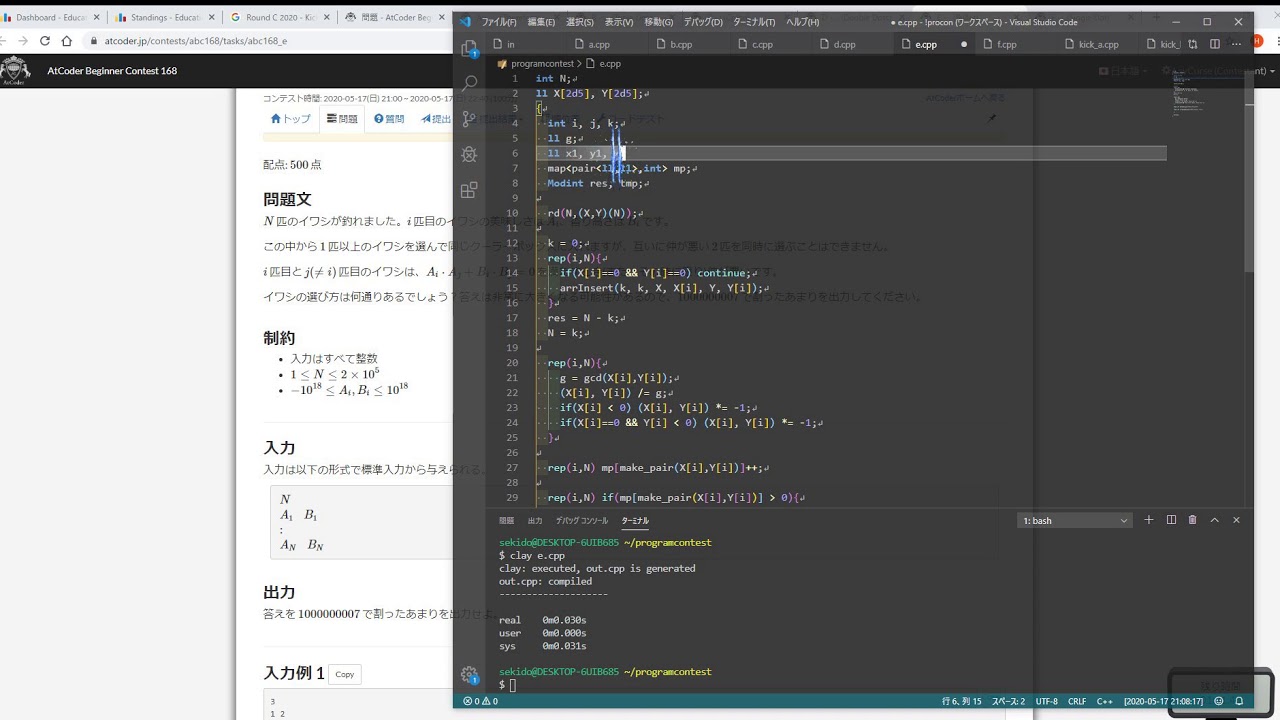Open the ターミナル(T) menu in VS Code

click(754, 22)
